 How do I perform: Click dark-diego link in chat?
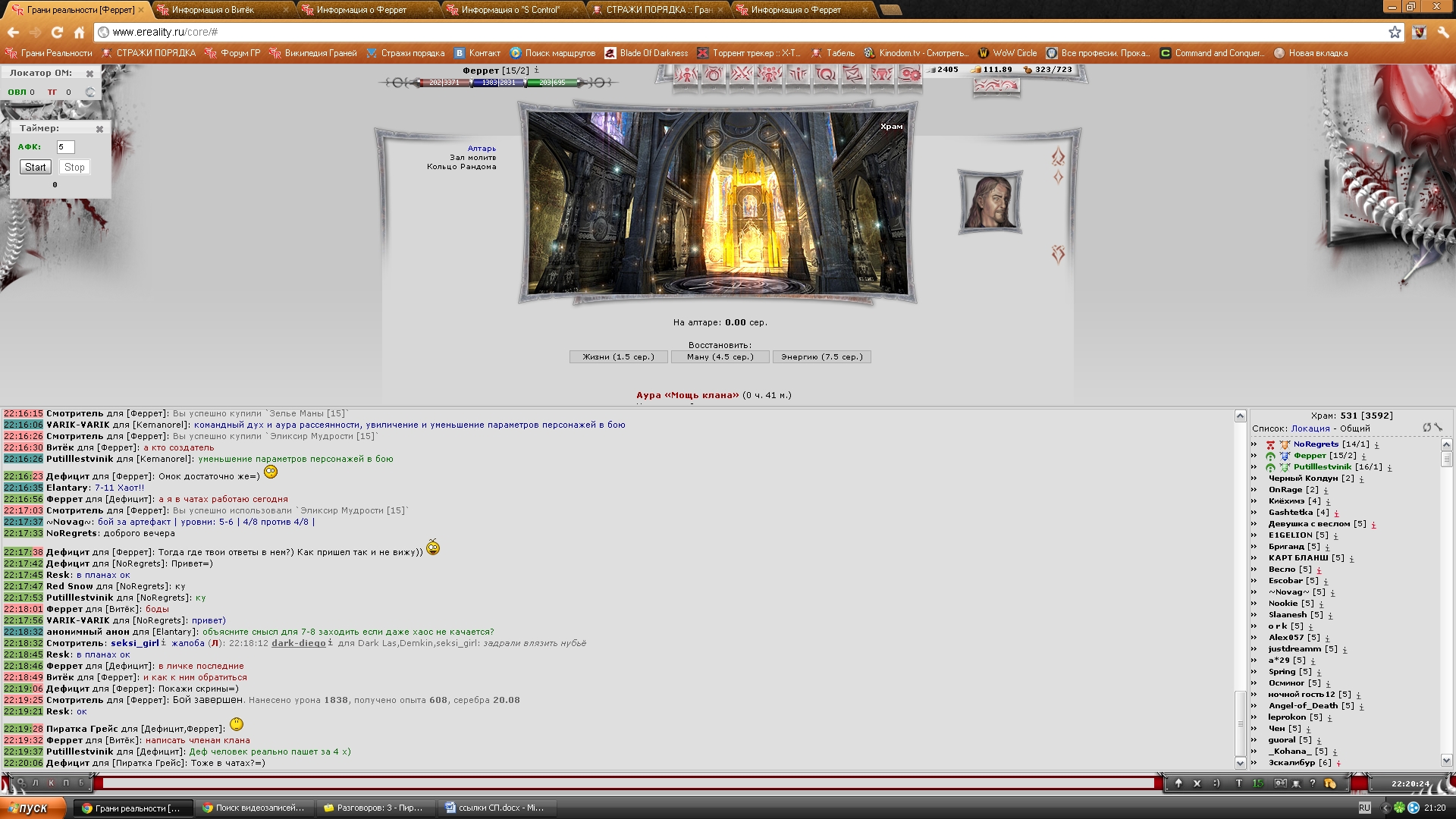pyautogui.click(x=298, y=643)
